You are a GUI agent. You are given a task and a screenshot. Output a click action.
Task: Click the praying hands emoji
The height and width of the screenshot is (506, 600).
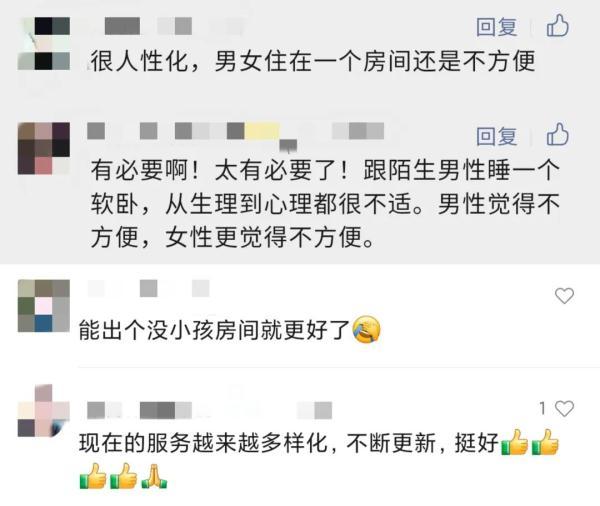155,477
